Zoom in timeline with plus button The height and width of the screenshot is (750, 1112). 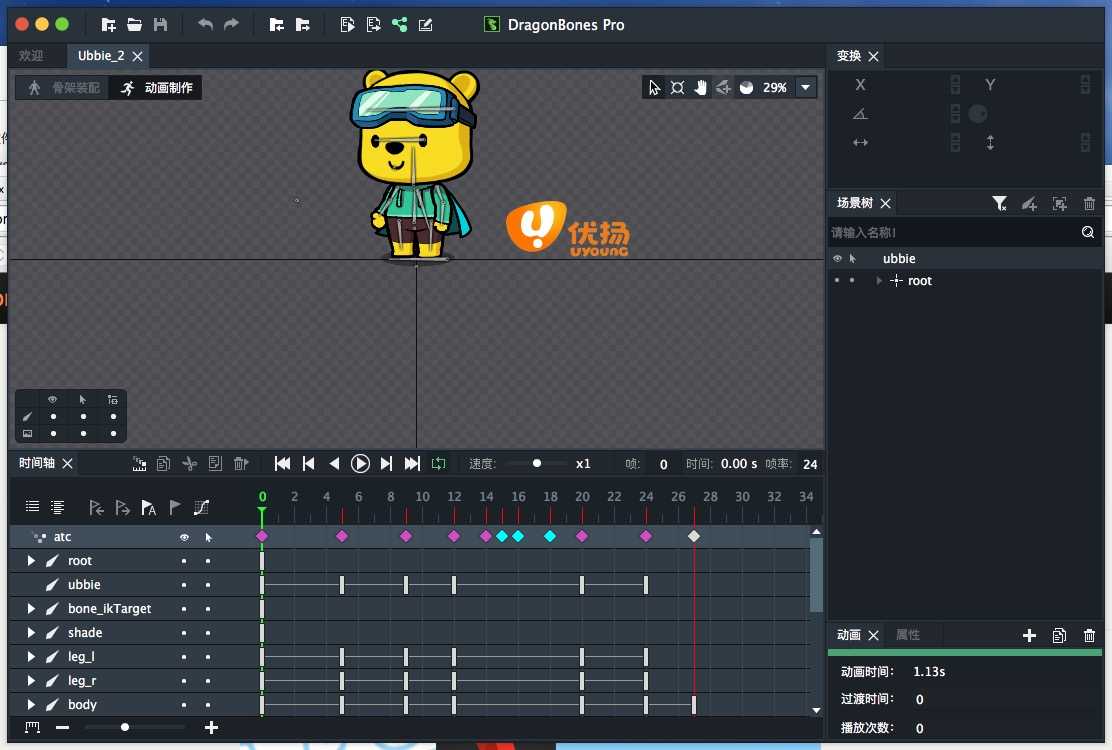click(211, 727)
